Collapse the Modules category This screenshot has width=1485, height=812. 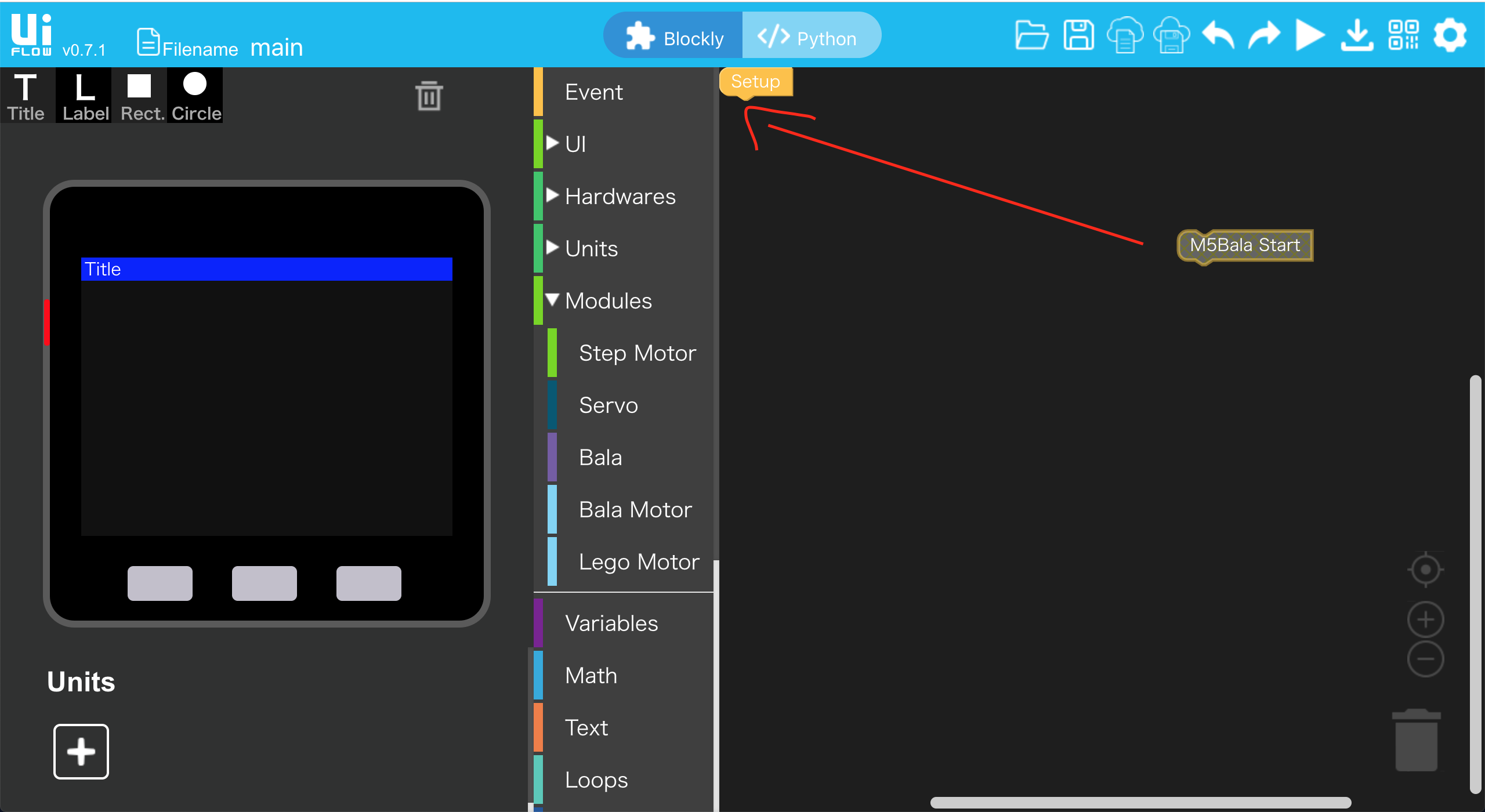607,300
